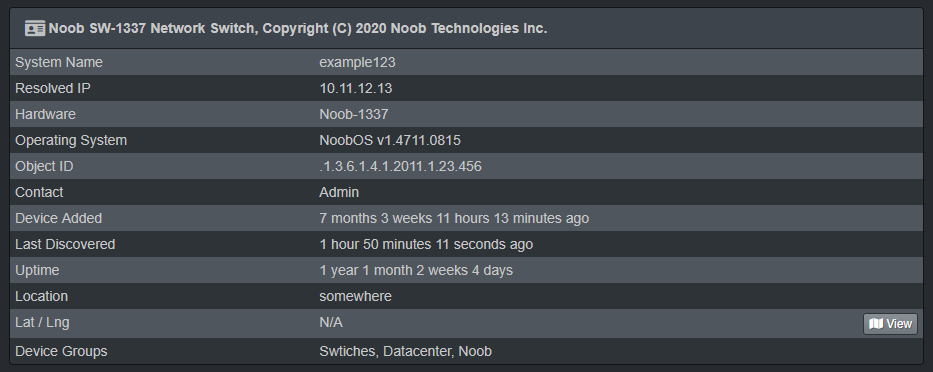933x372 pixels.
Task: Click the ID card icon in header
Action: [35, 29]
